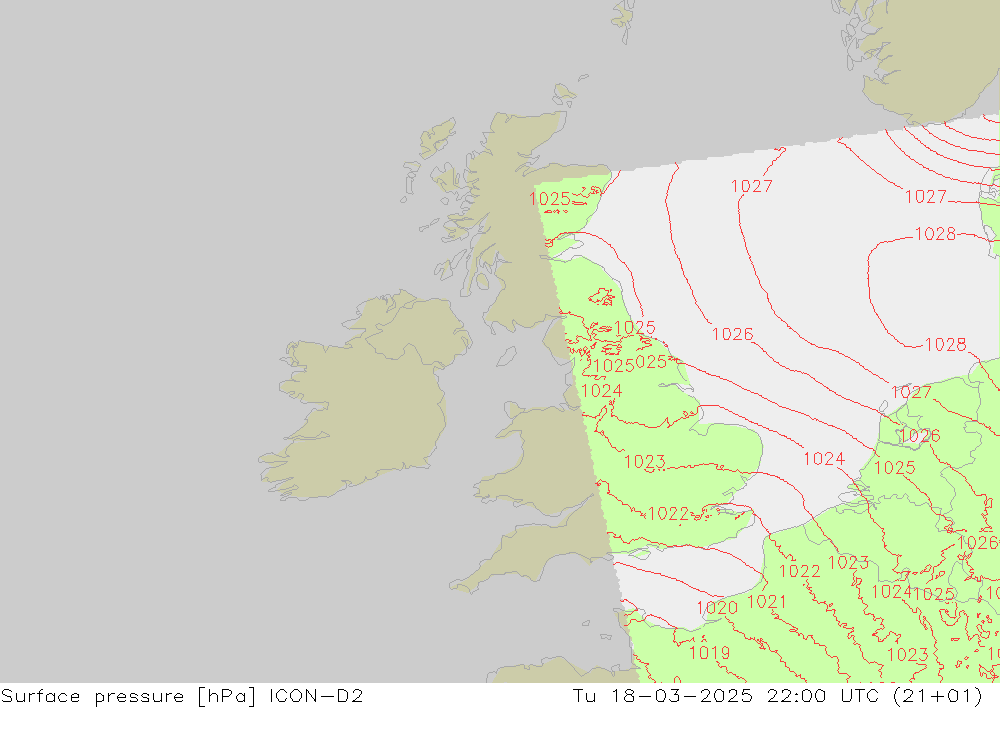This screenshot has height=733, width=1000.
Task: Click the 1020 isobar label
Action: (717, 608)
